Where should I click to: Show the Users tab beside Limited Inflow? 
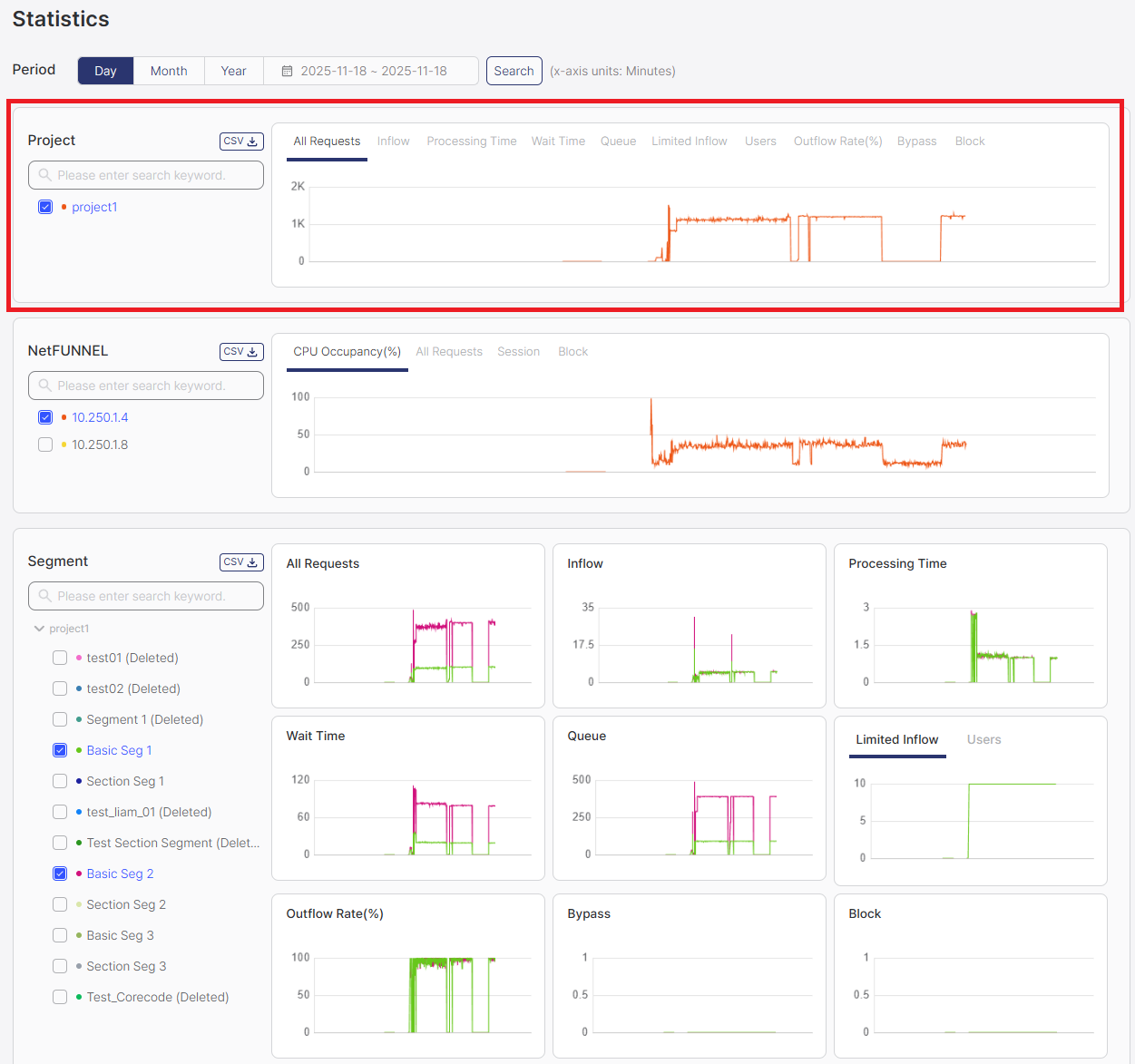(x=983, y=740)
